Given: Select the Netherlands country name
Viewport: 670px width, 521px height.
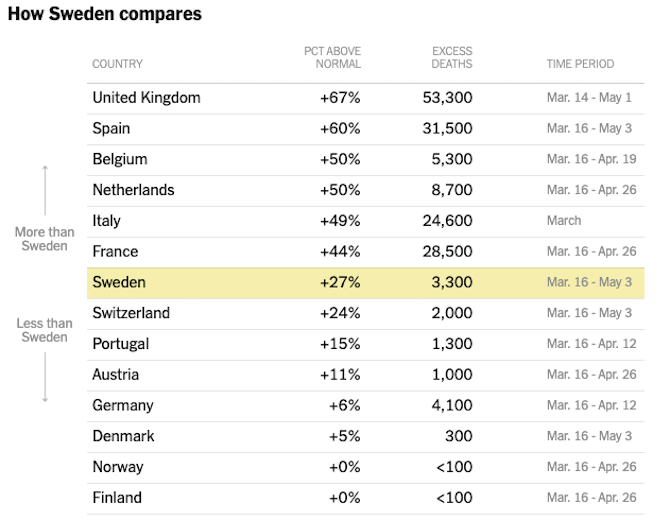Looking at the screenshot, I should pos(133,190).
